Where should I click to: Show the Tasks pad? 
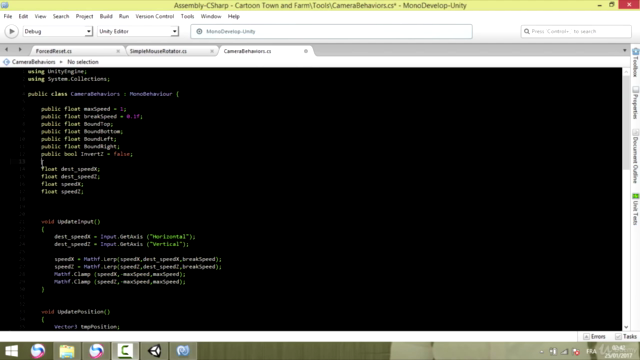pyautogui.click(x=626, y=337)
